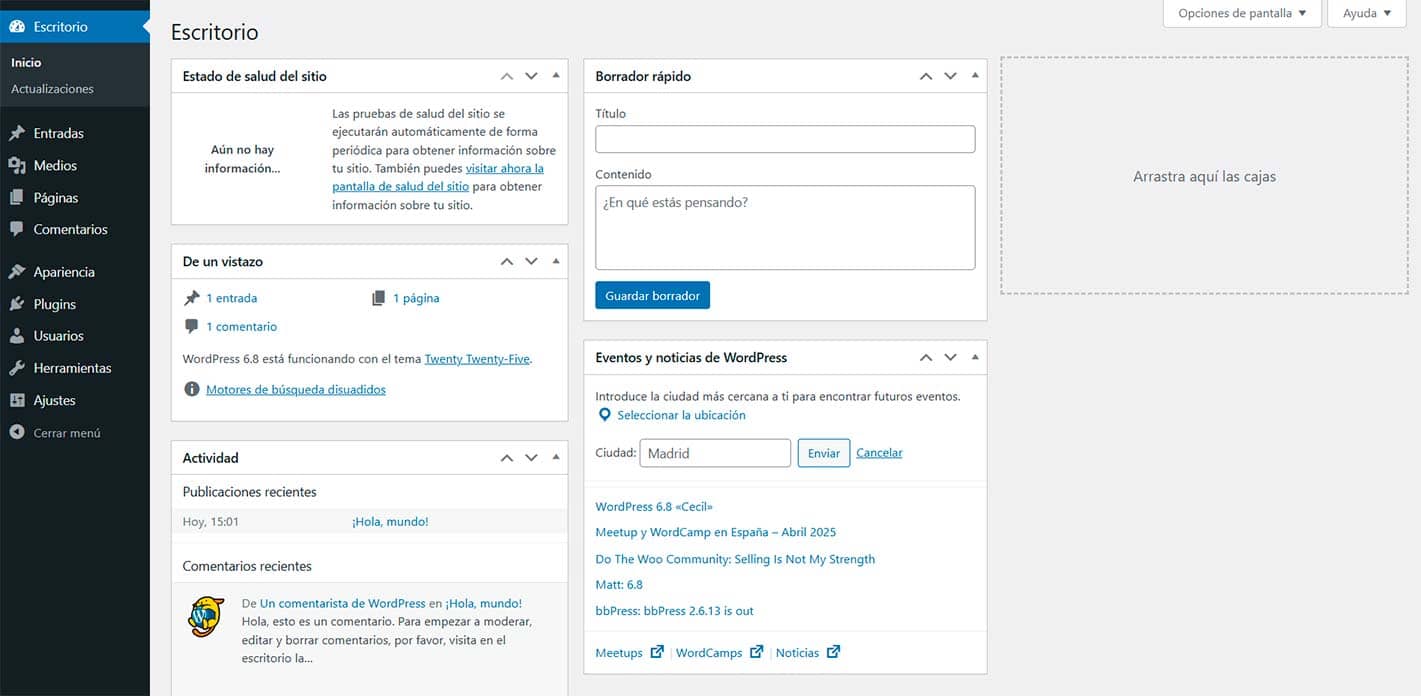Open Meetup y WordCamp en España news link
Image resolution: width=1421 pixels, height=696 pixels.
pyautogui.click(x=715, y=532)
